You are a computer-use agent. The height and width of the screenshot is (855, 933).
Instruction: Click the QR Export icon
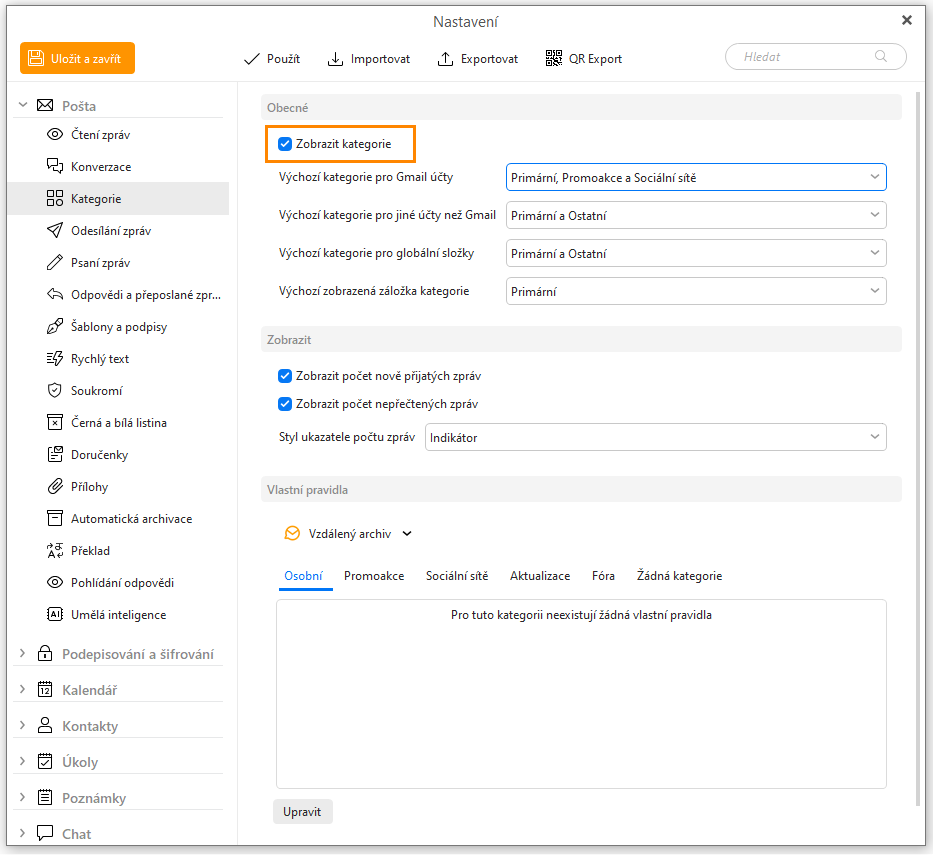point(554,59)
